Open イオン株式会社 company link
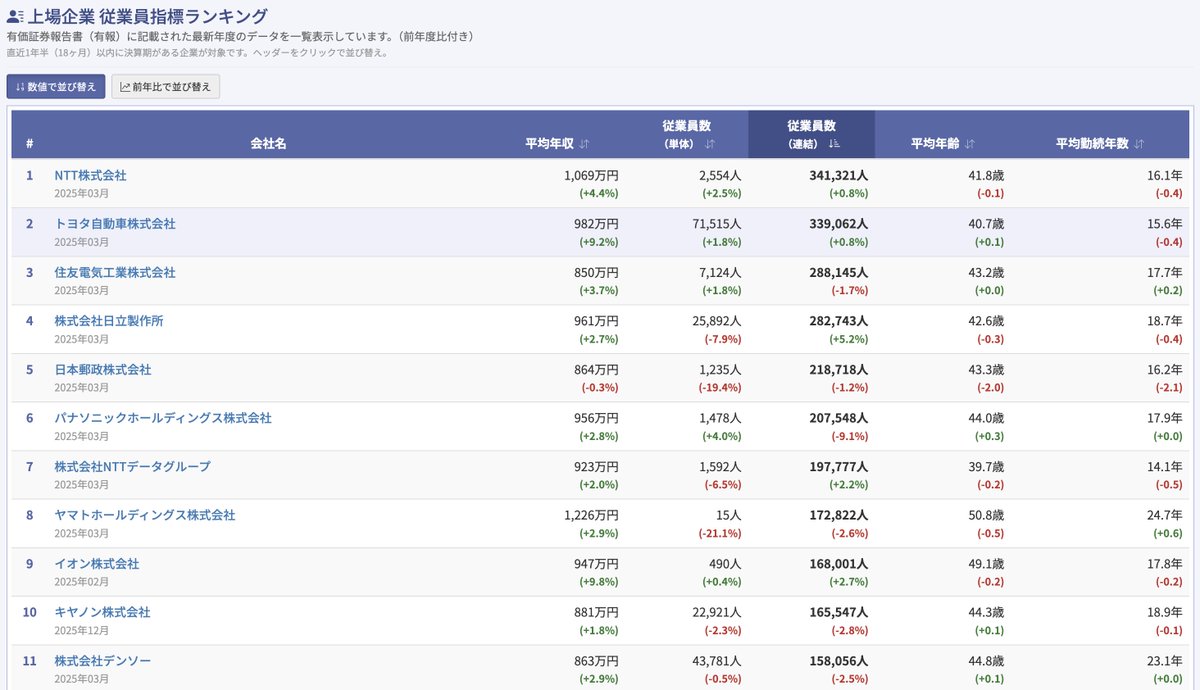The height and width of the screenshot is (690, 1200). [x=97, y=564]
